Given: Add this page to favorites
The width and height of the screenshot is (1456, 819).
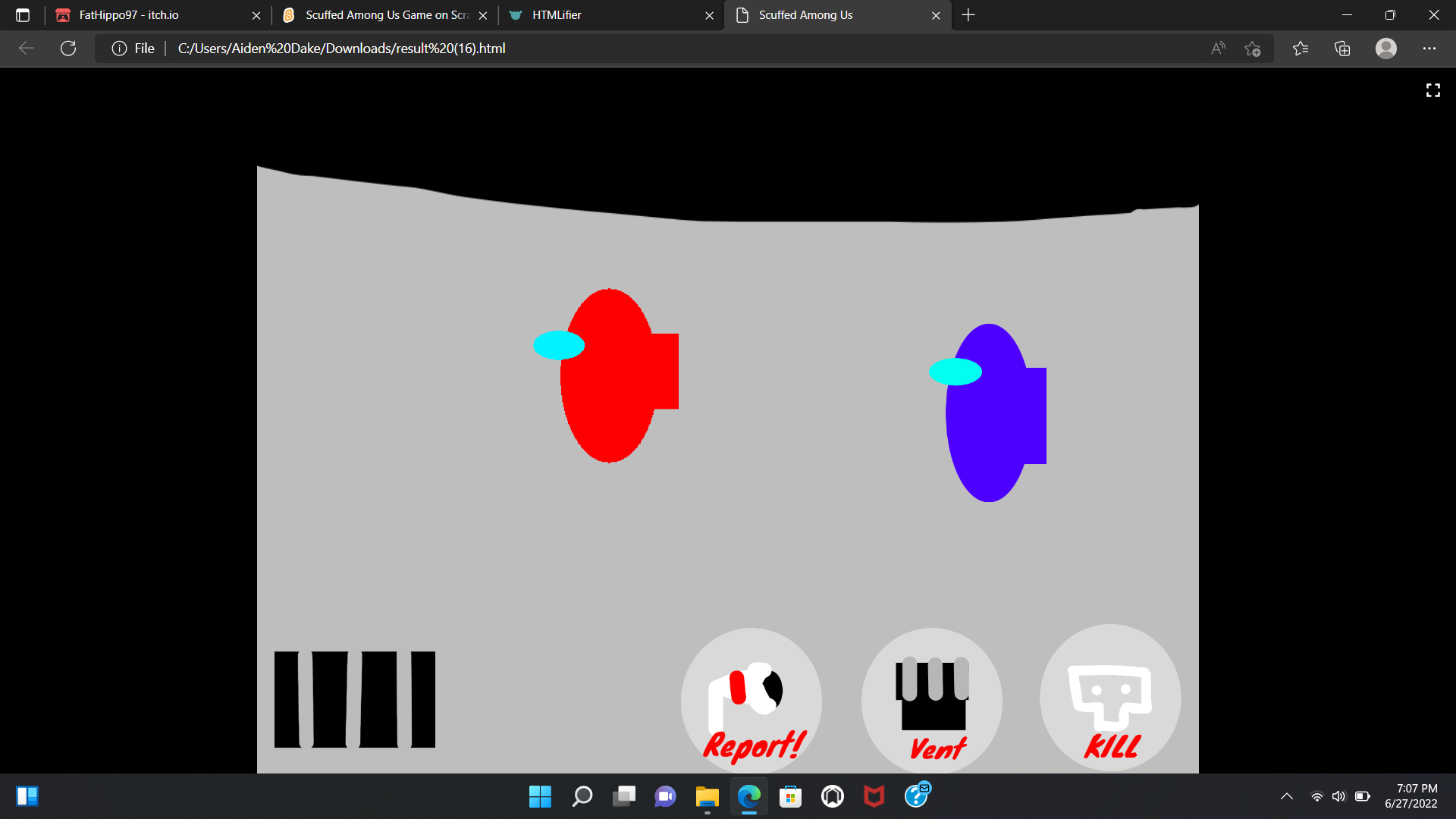Looking at the screenshot, I should (x=1252, y=49).
